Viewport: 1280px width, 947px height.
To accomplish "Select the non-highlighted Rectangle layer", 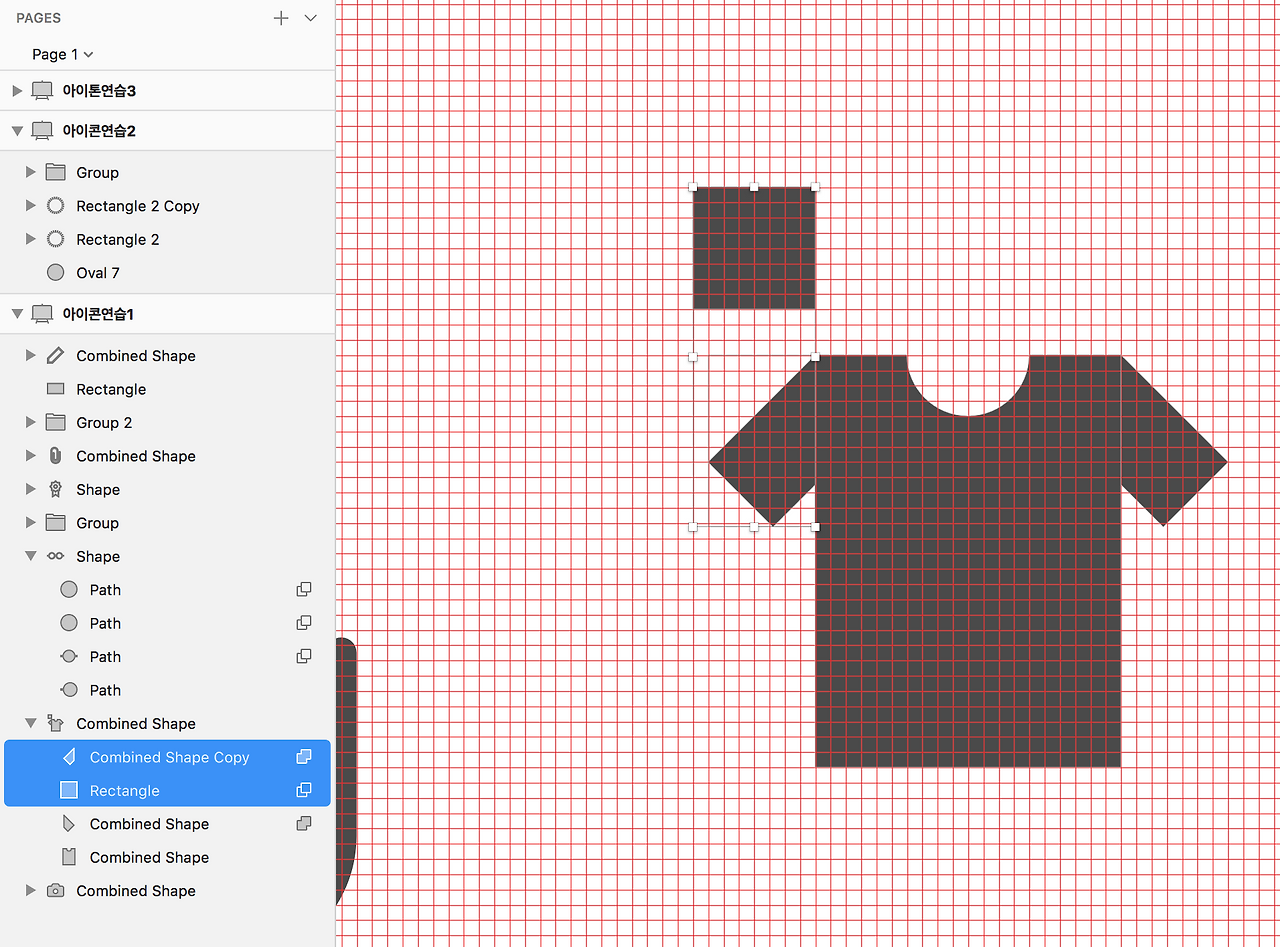I will [x=111, y=389].
